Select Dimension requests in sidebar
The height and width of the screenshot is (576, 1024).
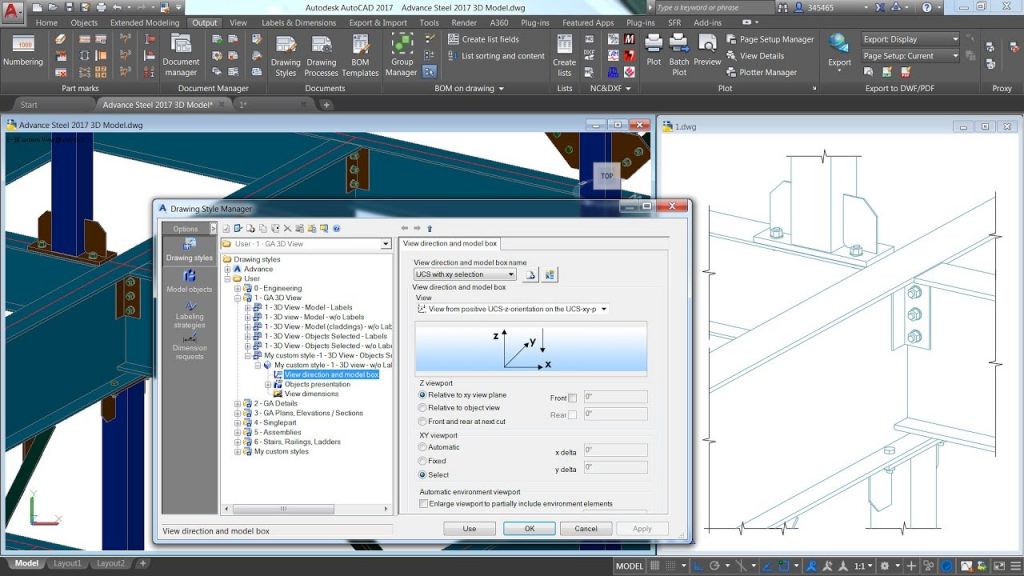pos(189,346)
